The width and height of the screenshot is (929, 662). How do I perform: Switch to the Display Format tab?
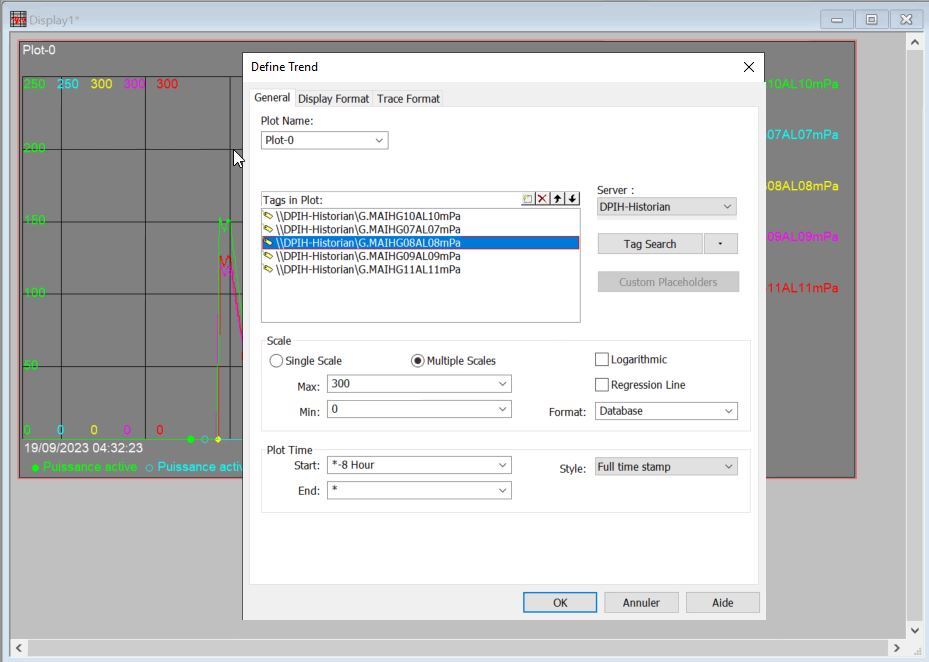pos(333,99)
